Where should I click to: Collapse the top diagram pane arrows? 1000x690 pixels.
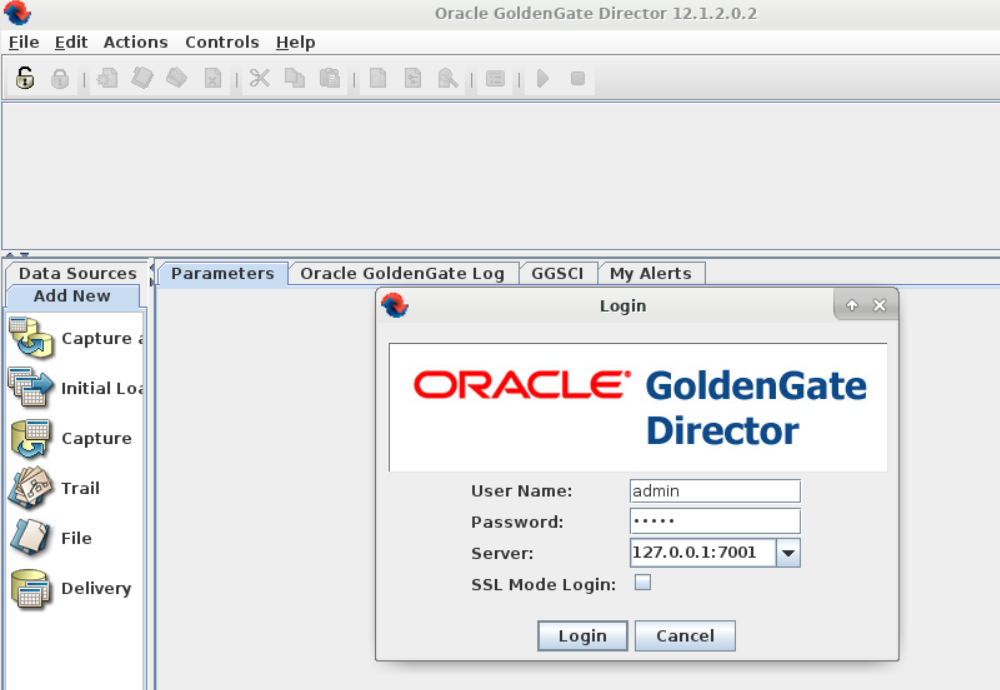tap(11, 254)
